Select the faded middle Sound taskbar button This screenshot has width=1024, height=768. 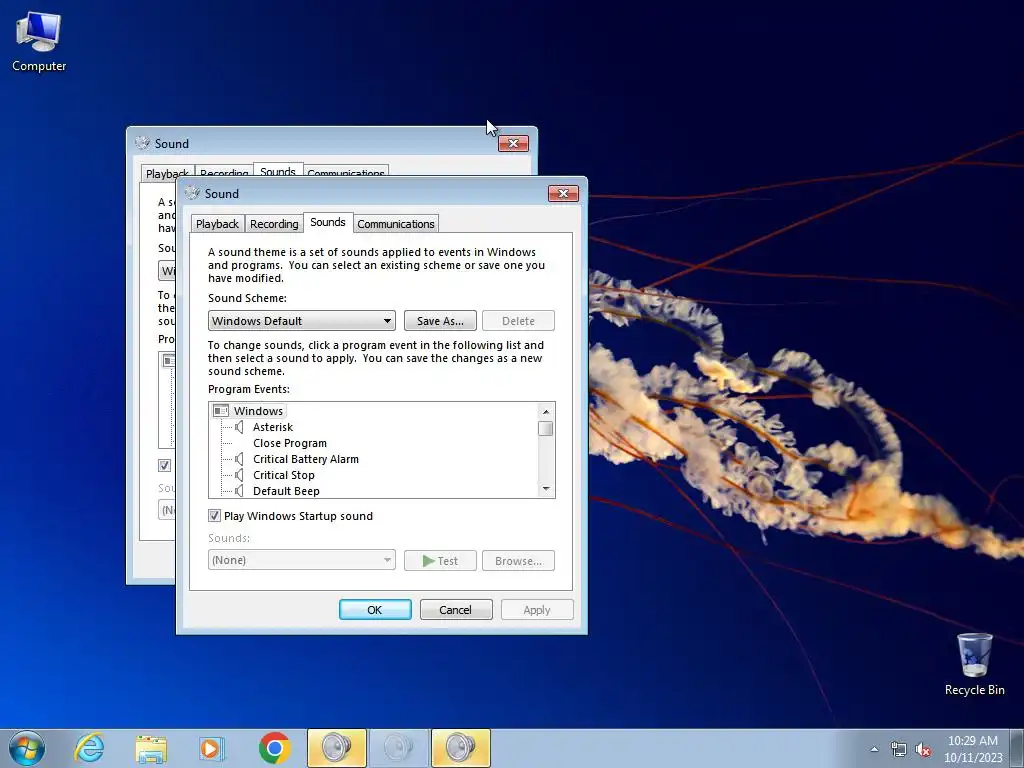(x=398, y=748)
